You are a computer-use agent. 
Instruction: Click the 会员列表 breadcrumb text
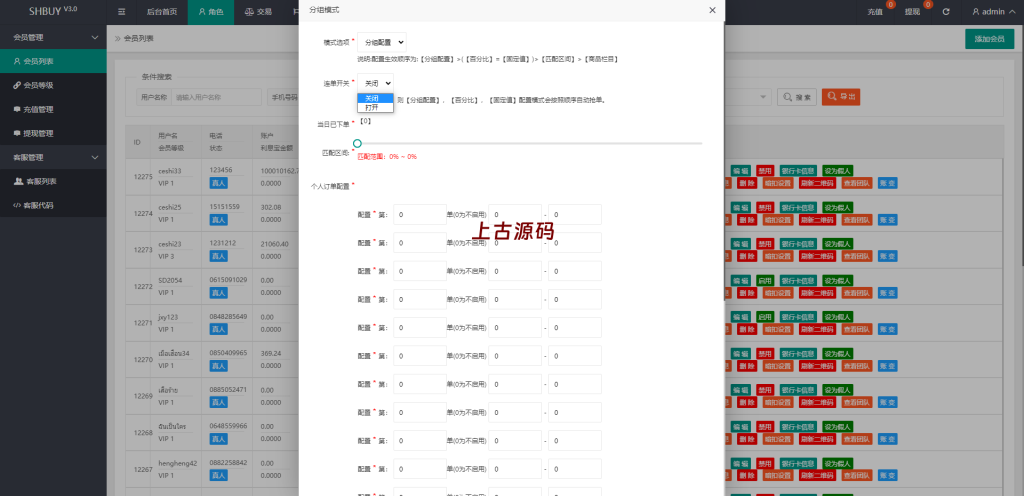(x=138, y=39)
